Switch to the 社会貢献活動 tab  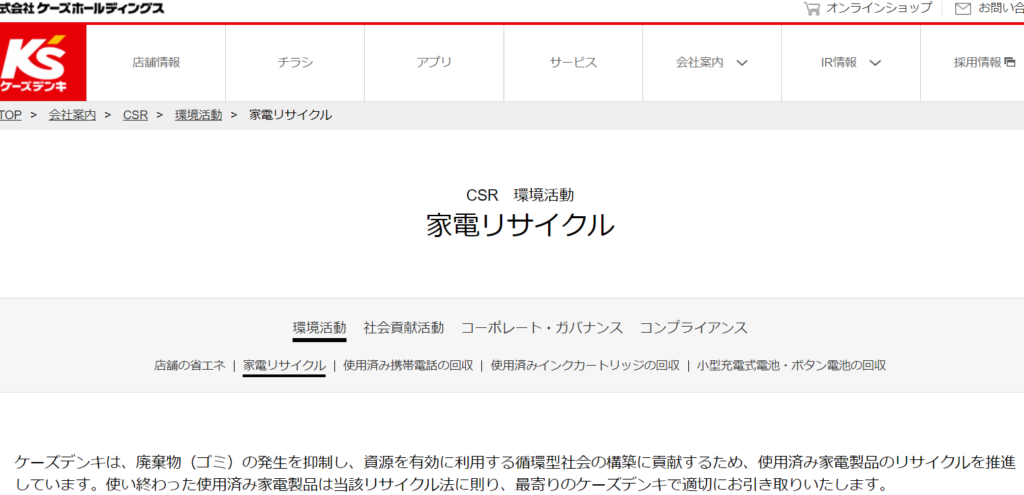tap(404, 328)
